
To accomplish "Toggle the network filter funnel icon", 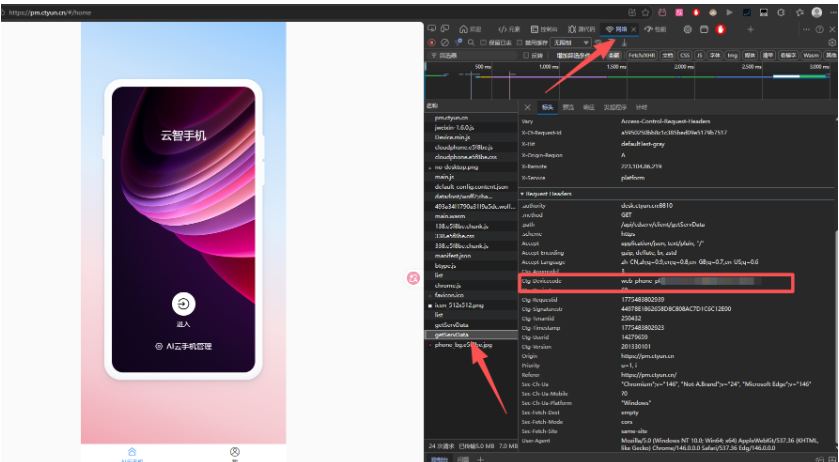I will coord(458,42).
